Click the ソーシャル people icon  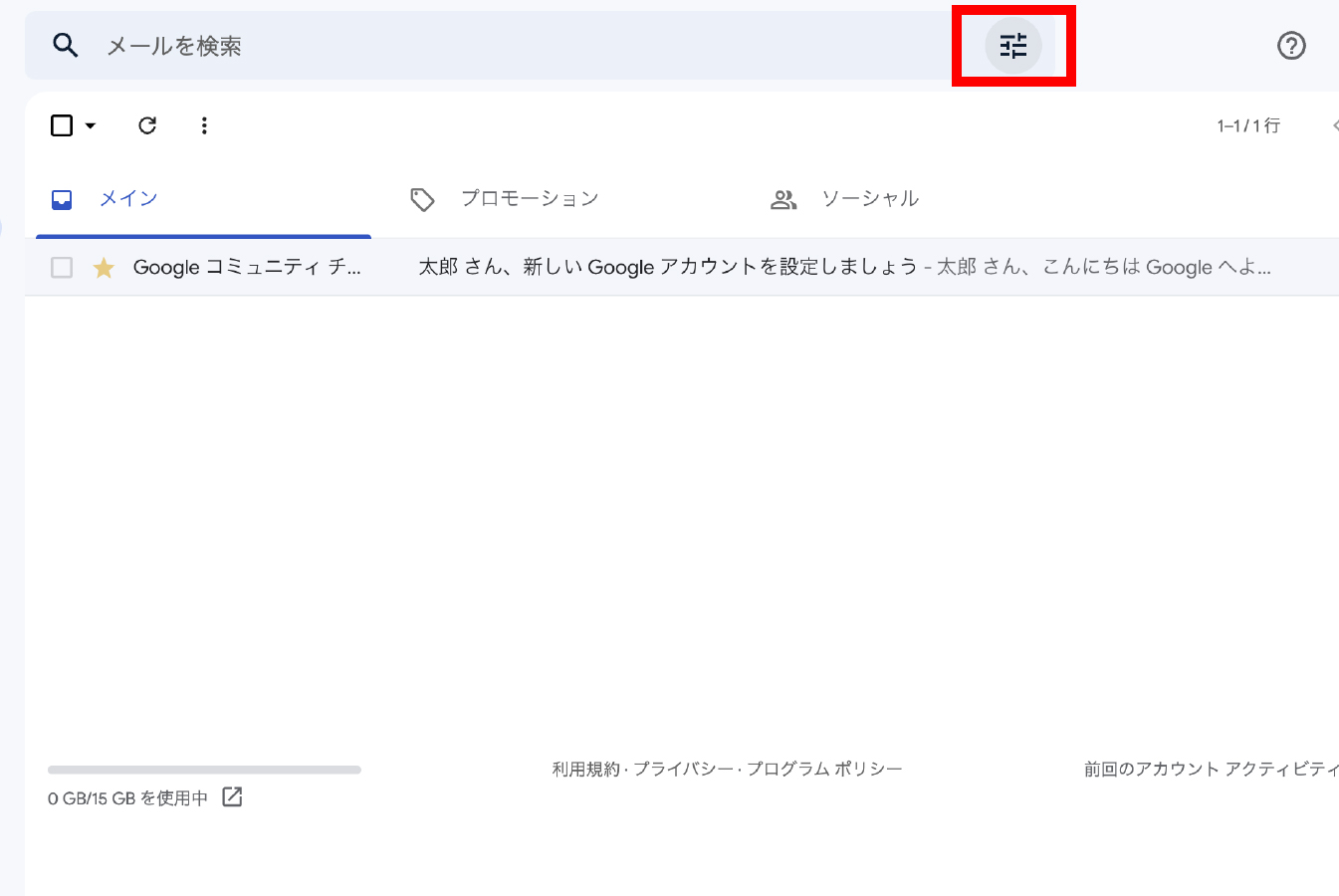coord(783,200)
